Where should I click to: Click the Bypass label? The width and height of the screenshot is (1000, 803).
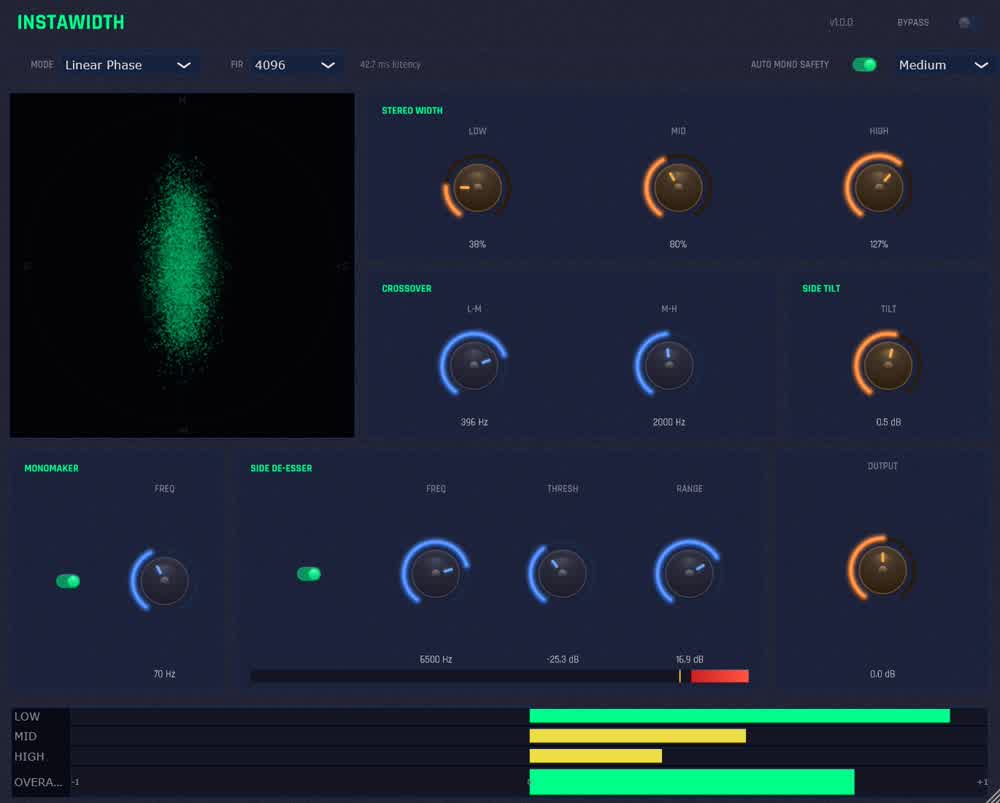tap(913, 22)
